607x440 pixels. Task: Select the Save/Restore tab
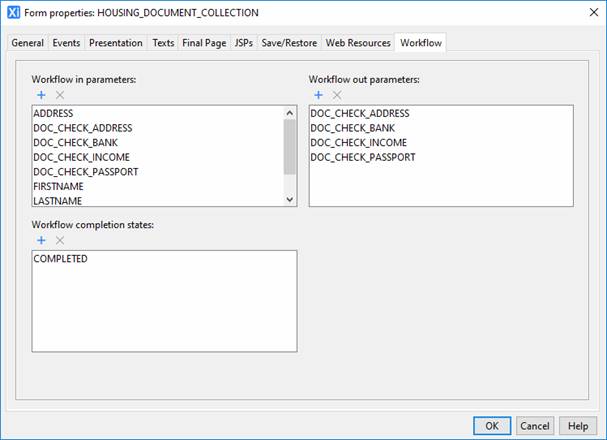(289, 43)
